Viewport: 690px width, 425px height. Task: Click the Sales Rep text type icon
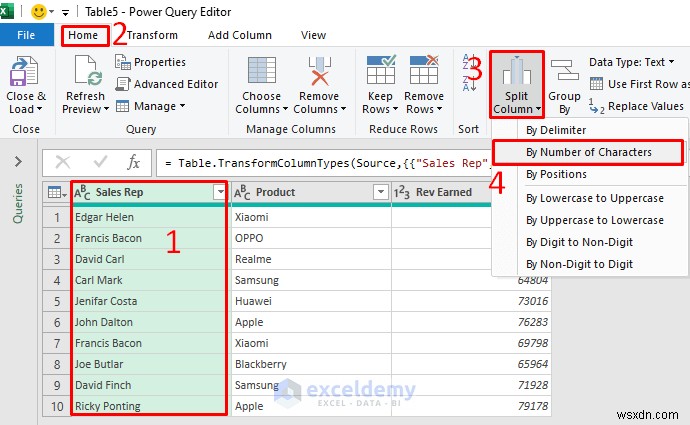(x=82, y=192)
